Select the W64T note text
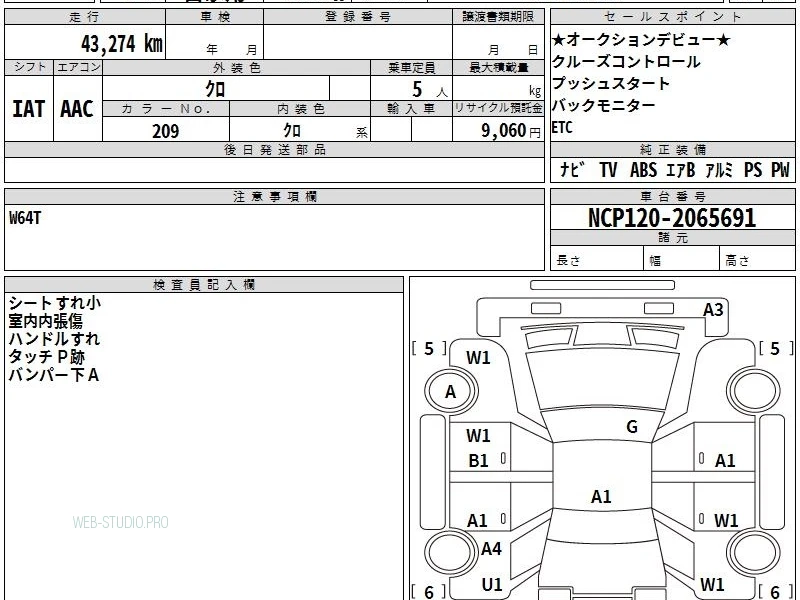The width and height of the screenshot is (800, 600). [x=25, y=218]
